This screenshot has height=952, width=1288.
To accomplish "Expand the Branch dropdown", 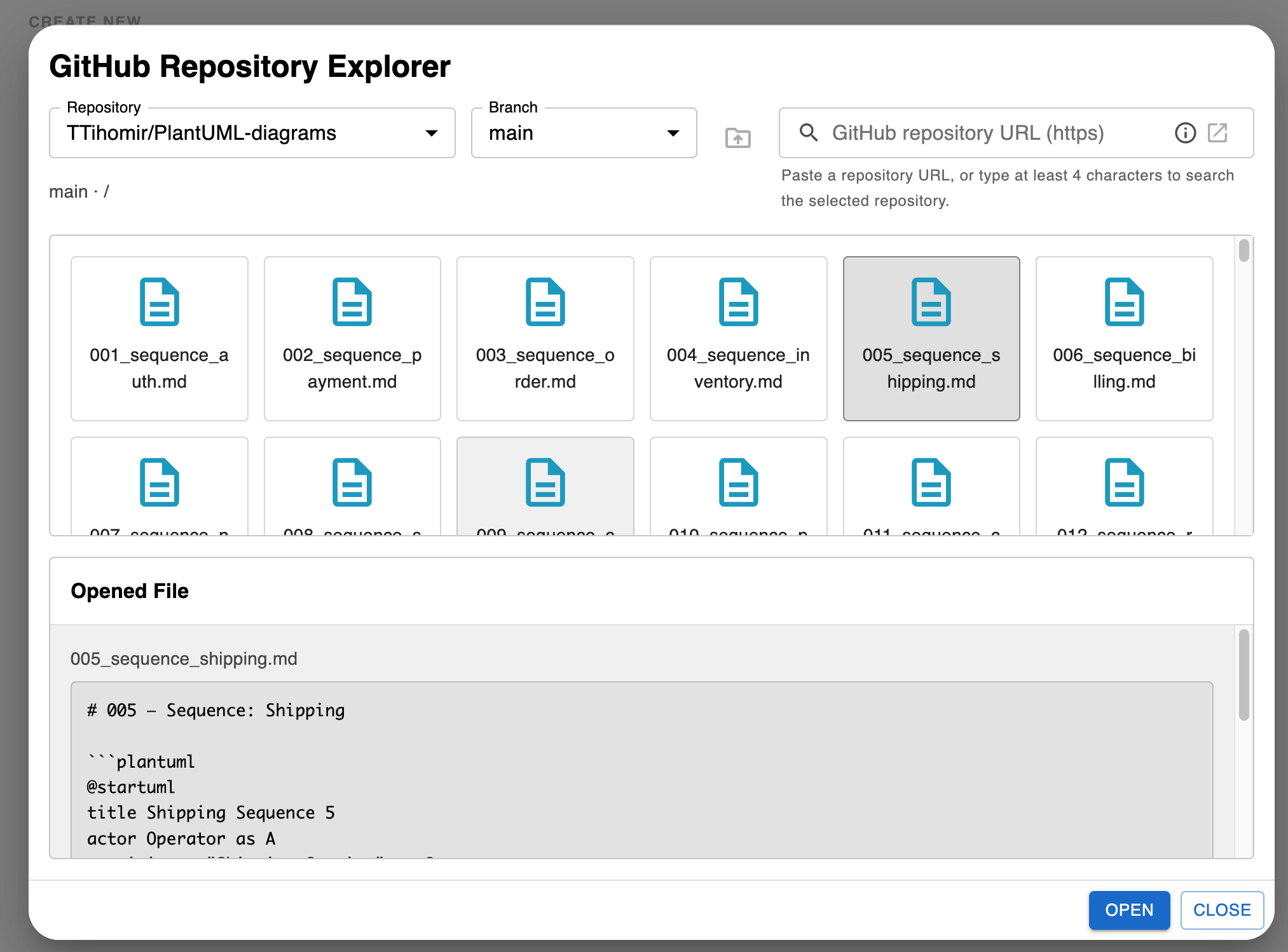I will 584,133.
